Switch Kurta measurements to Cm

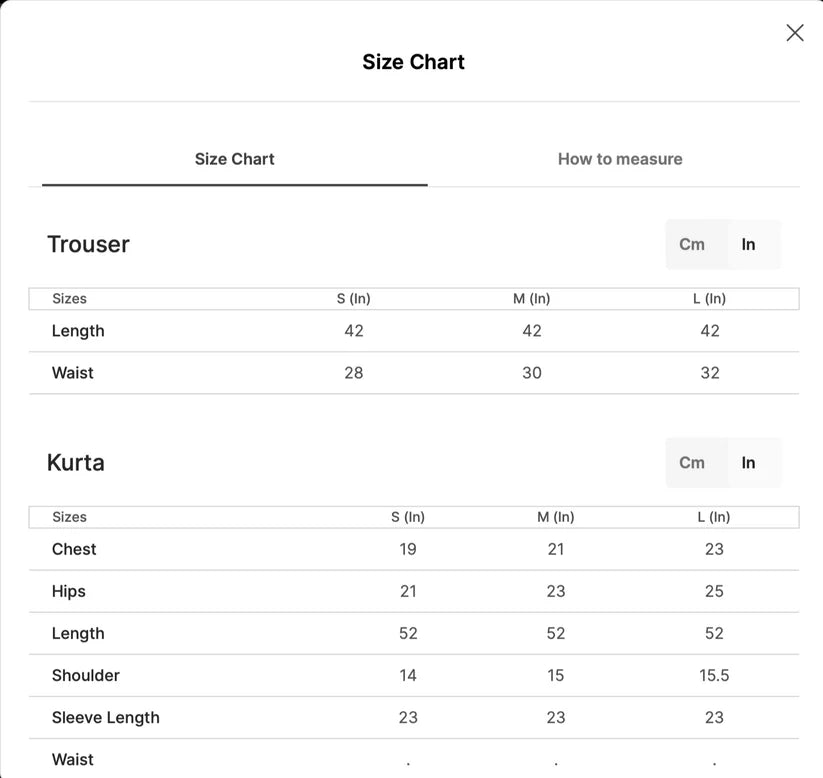tap(692, 462)
